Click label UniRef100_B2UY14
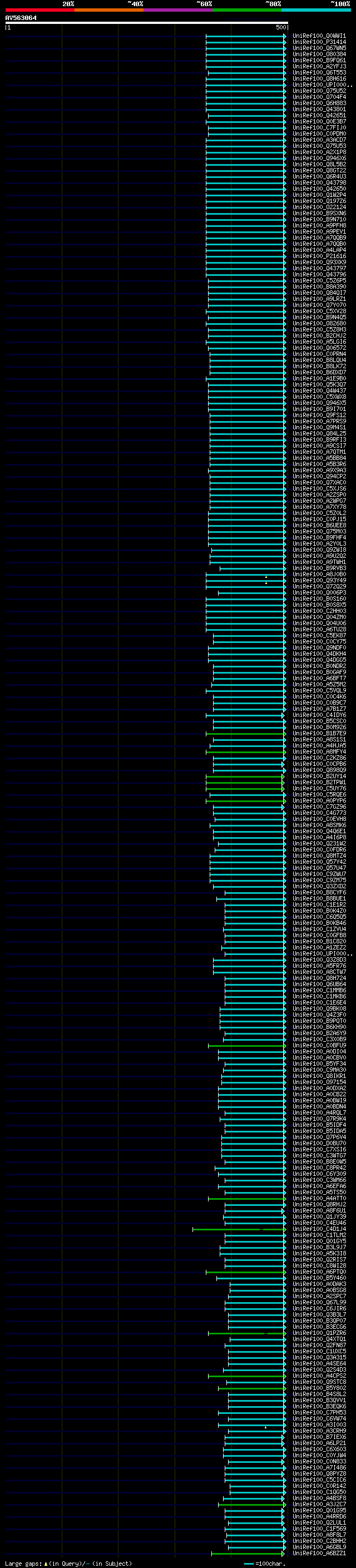 click(319, 776)
